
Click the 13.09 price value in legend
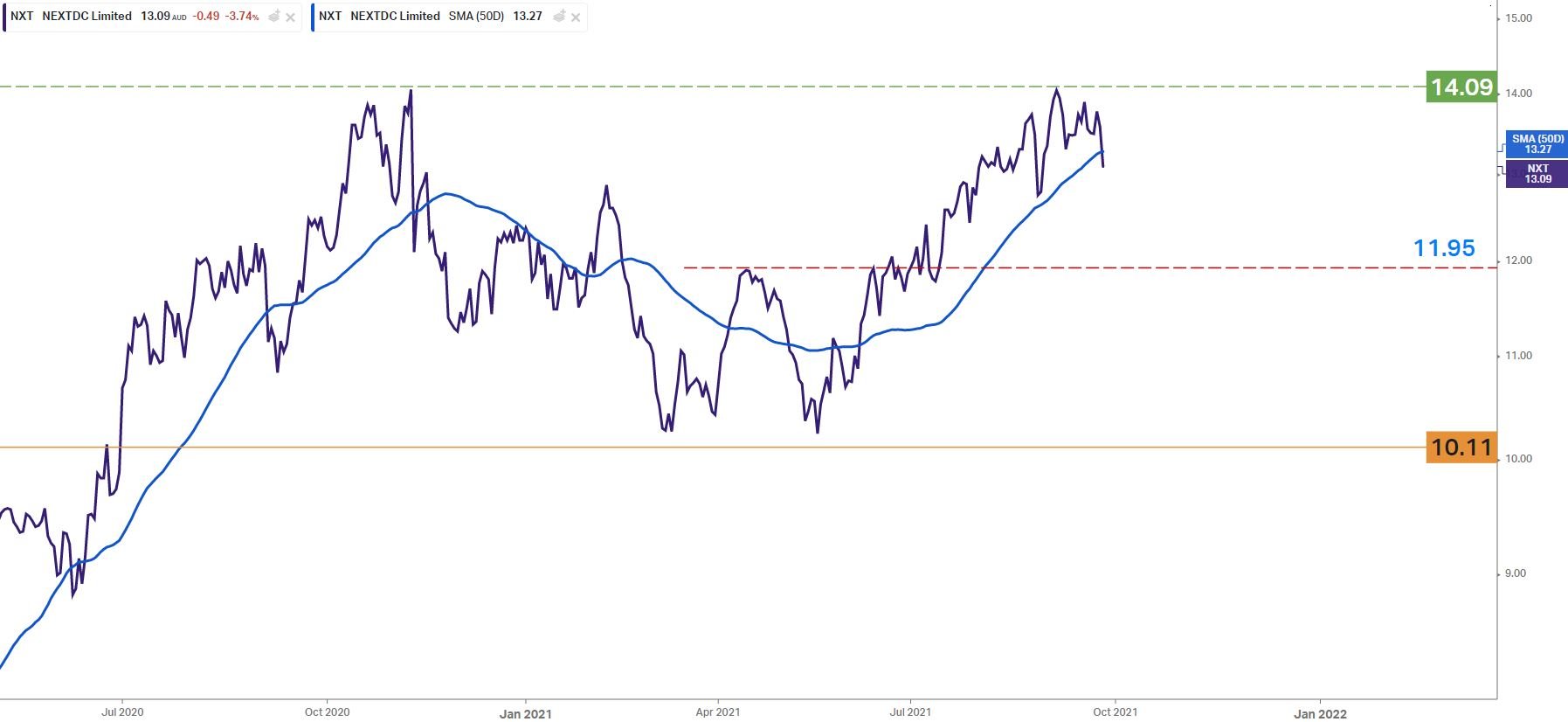point(155,17)
